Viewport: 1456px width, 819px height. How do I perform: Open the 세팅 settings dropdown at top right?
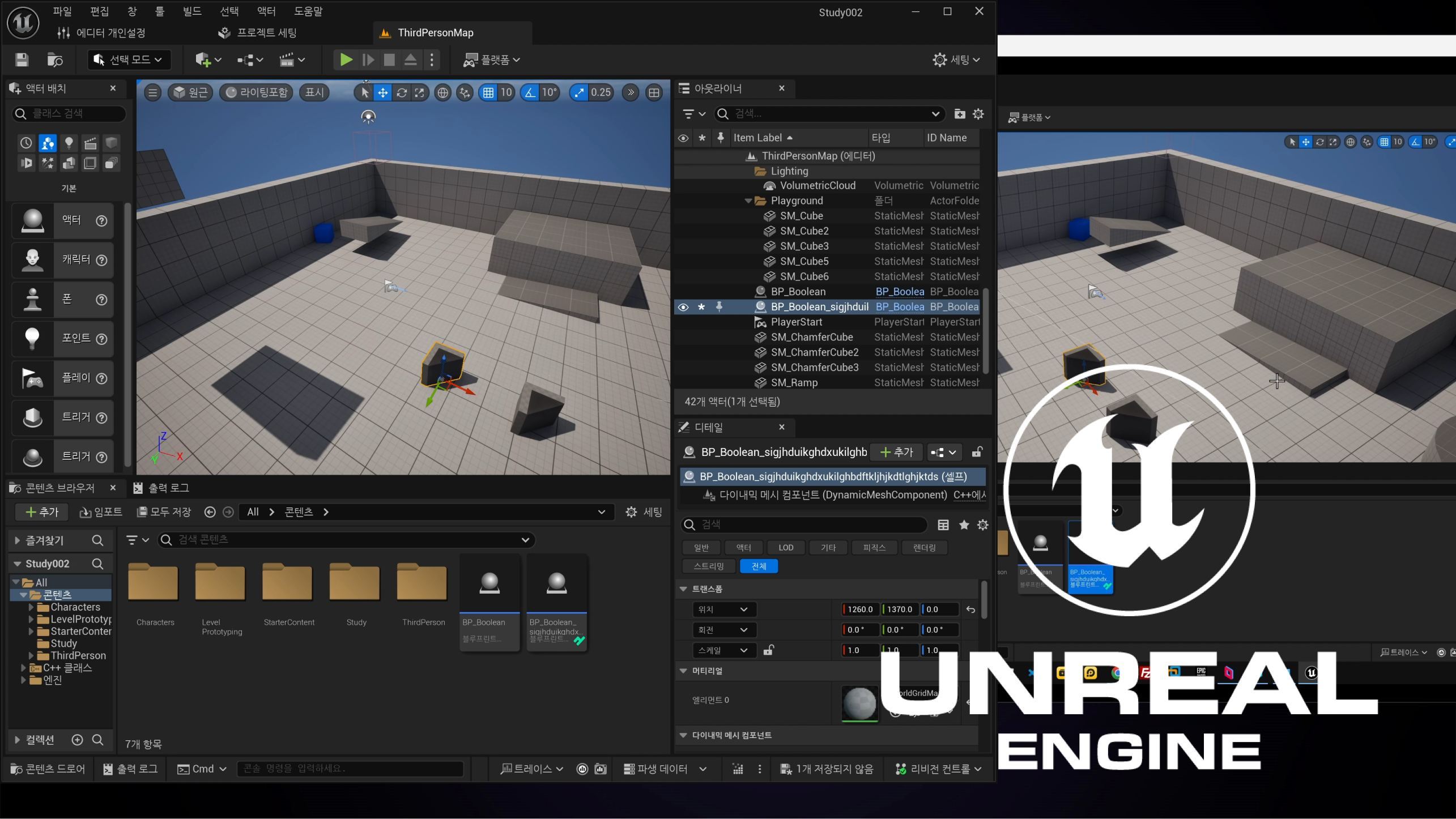pyautogui.click(x=956, y=59)
